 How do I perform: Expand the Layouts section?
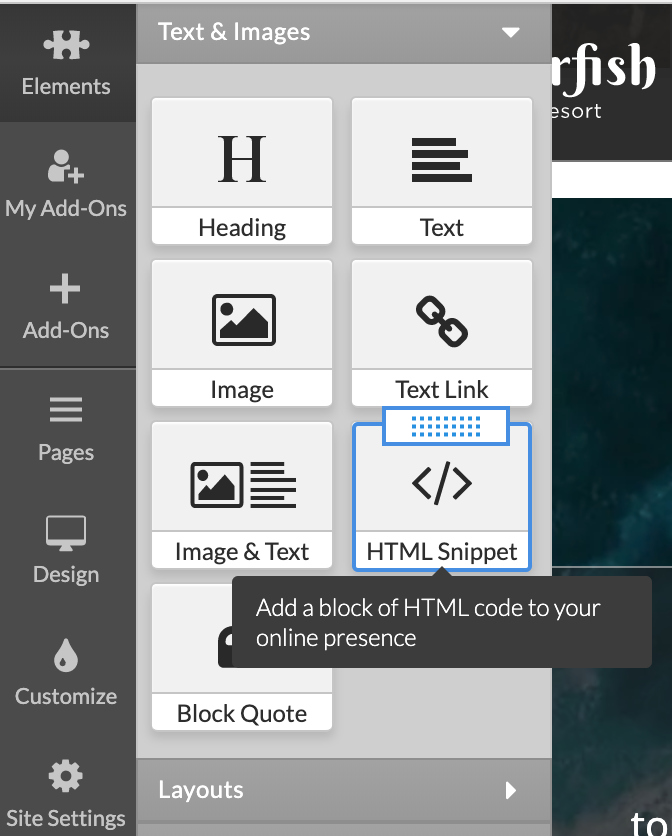pos(344,790)
